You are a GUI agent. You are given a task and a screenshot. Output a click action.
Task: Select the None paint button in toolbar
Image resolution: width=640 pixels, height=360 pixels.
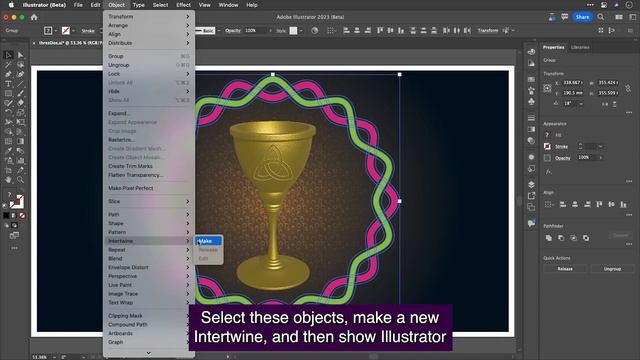coord(22,216)
